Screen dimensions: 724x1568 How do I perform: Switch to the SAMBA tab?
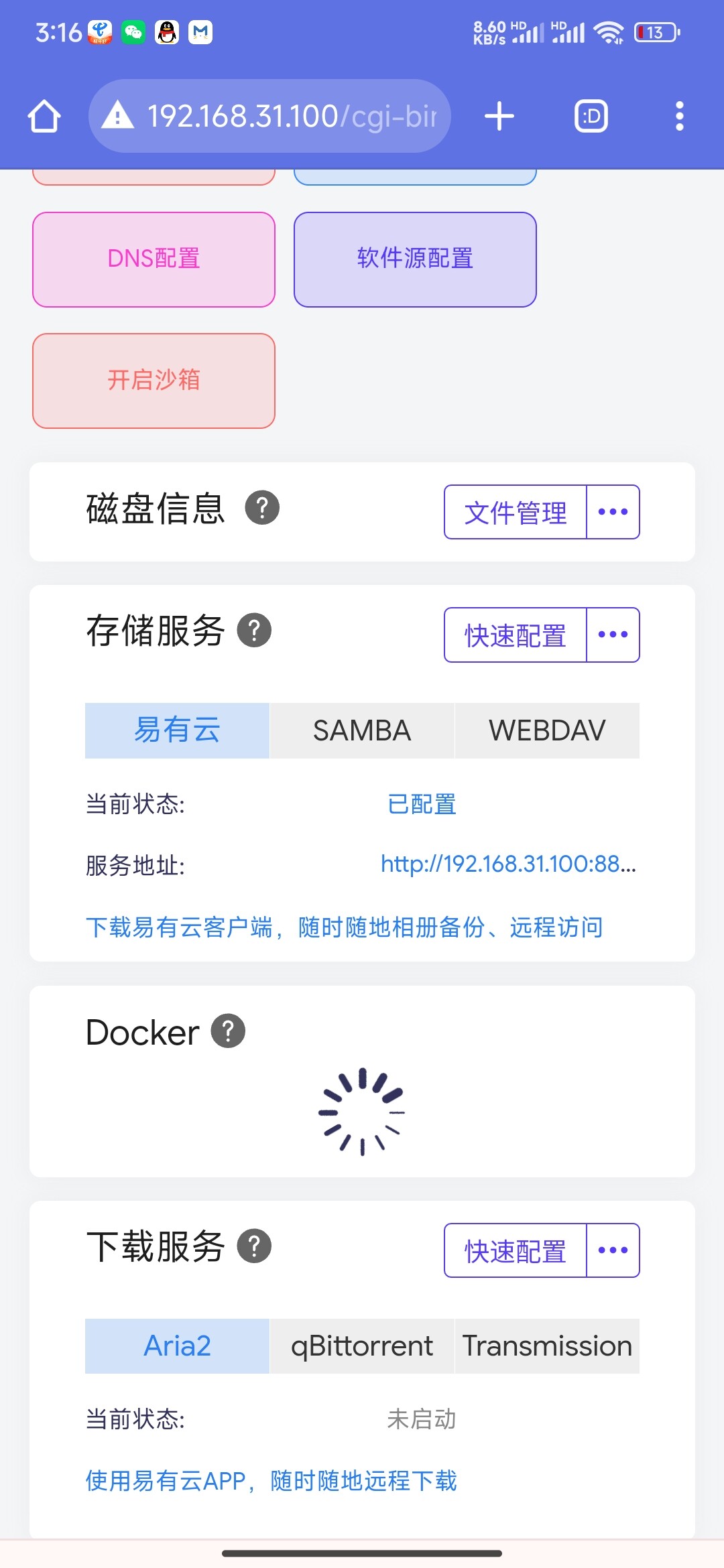click(x=362, y=730)
